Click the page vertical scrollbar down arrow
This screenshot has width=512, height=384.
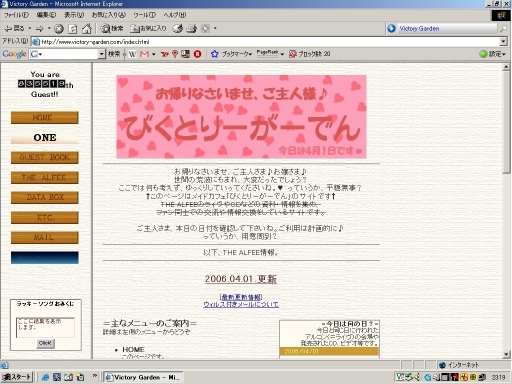(506, 354)
